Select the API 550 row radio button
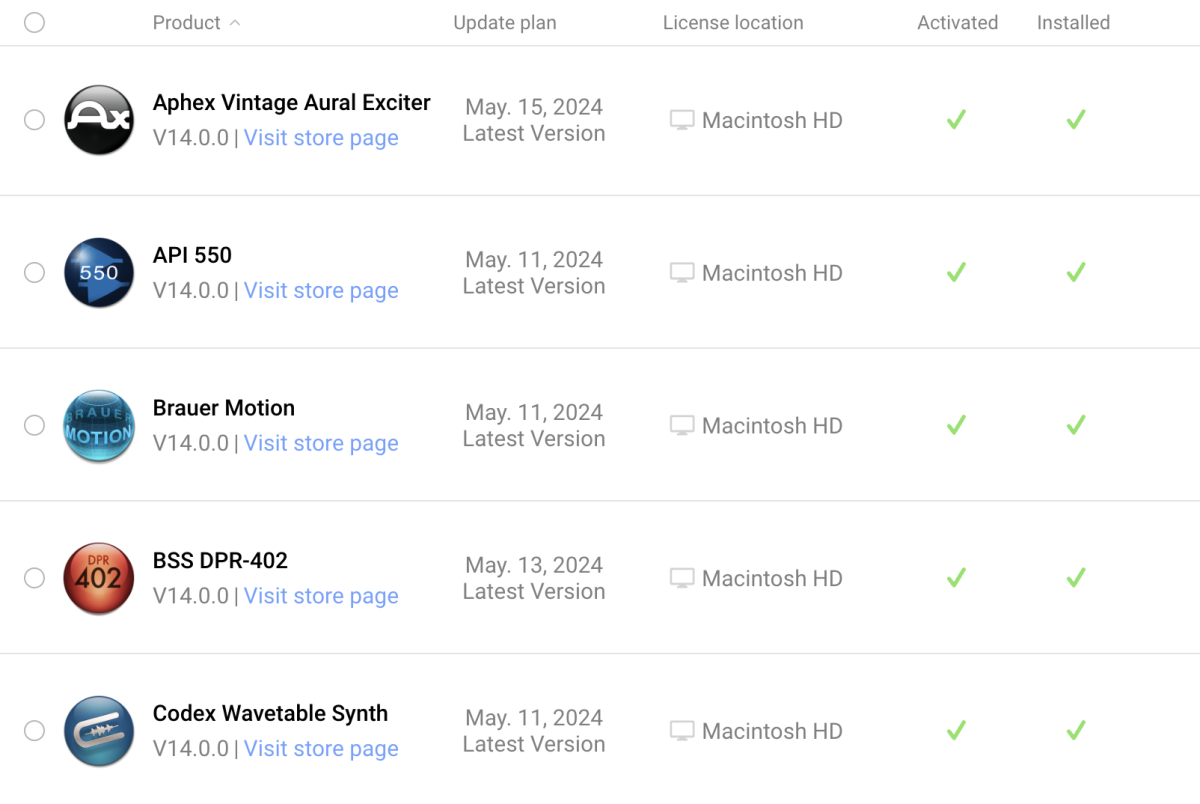Viewport: 1200px width, 804px height. point(34,272)
